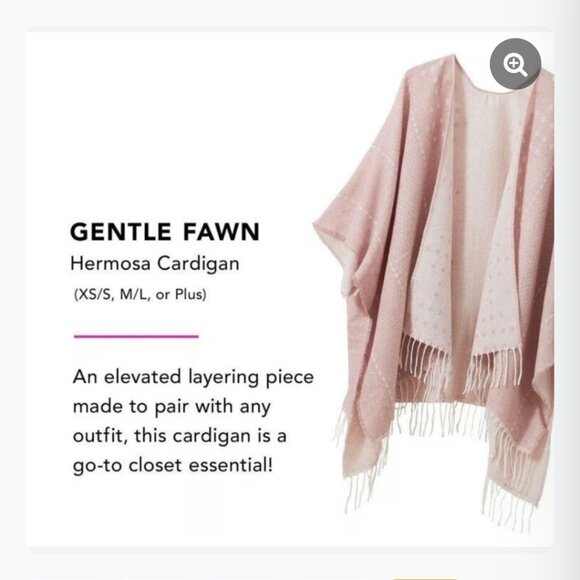This screenshot has height=580, width=580.
Task: Click the M/L size text
Action: [135, 295]
